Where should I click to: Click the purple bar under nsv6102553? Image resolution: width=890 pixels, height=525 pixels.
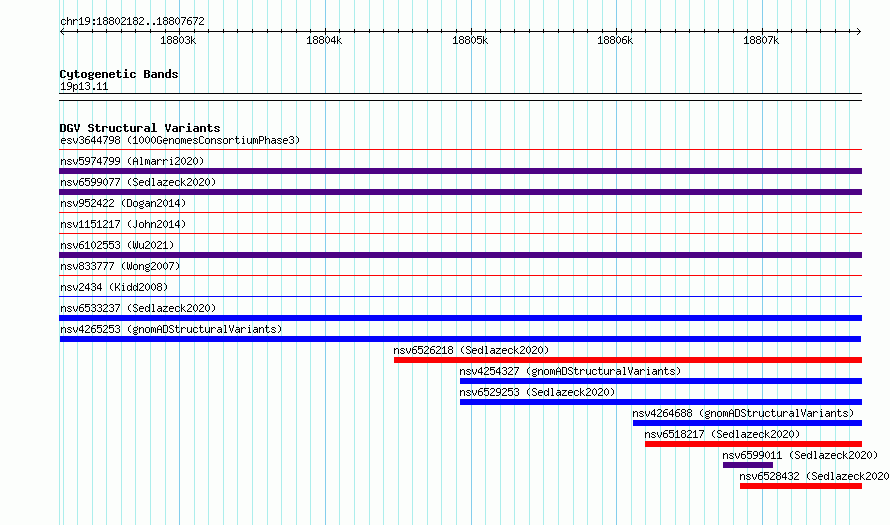tap(460, 255)
